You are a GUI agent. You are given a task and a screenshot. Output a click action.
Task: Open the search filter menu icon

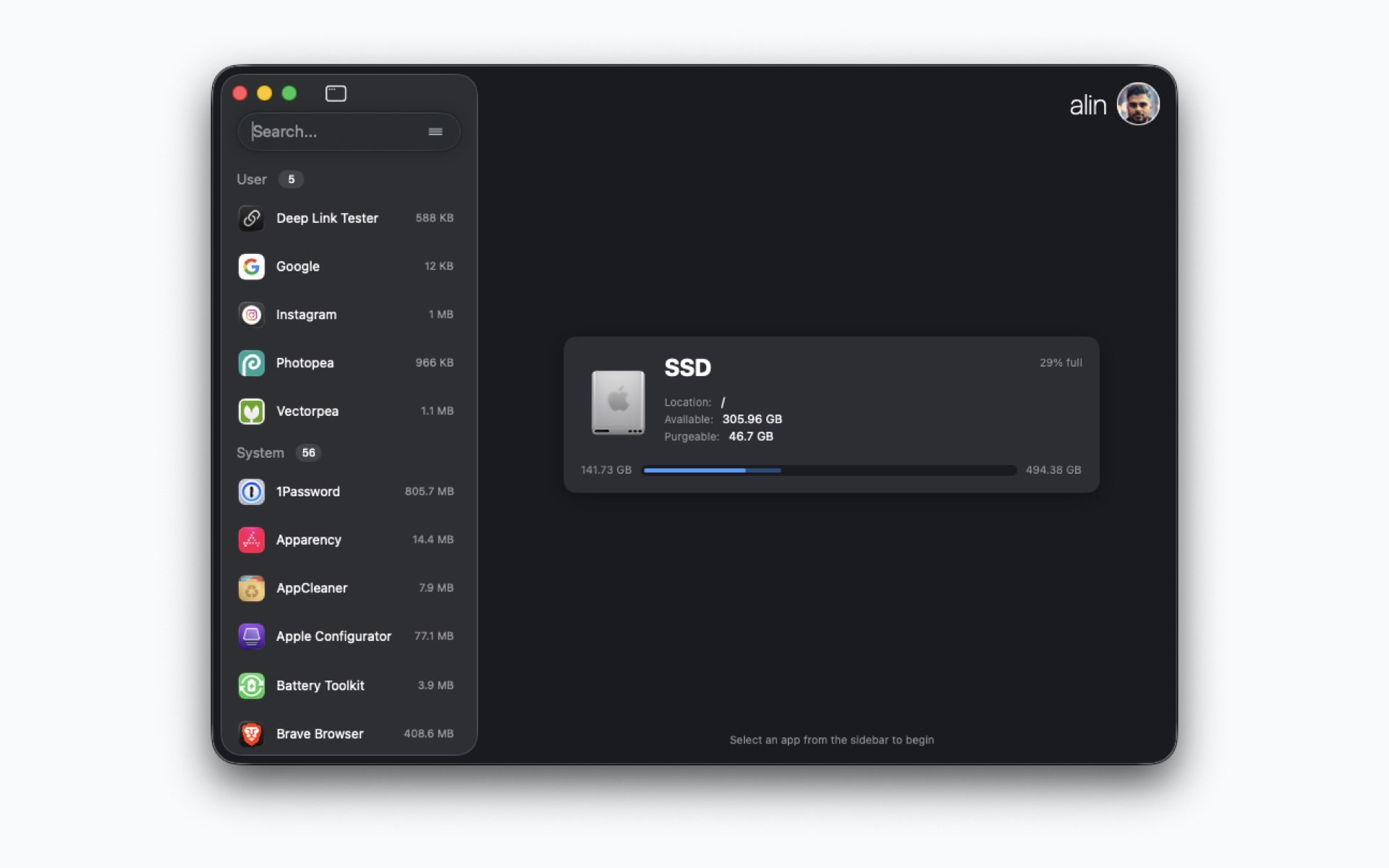[x=435, y=132]
